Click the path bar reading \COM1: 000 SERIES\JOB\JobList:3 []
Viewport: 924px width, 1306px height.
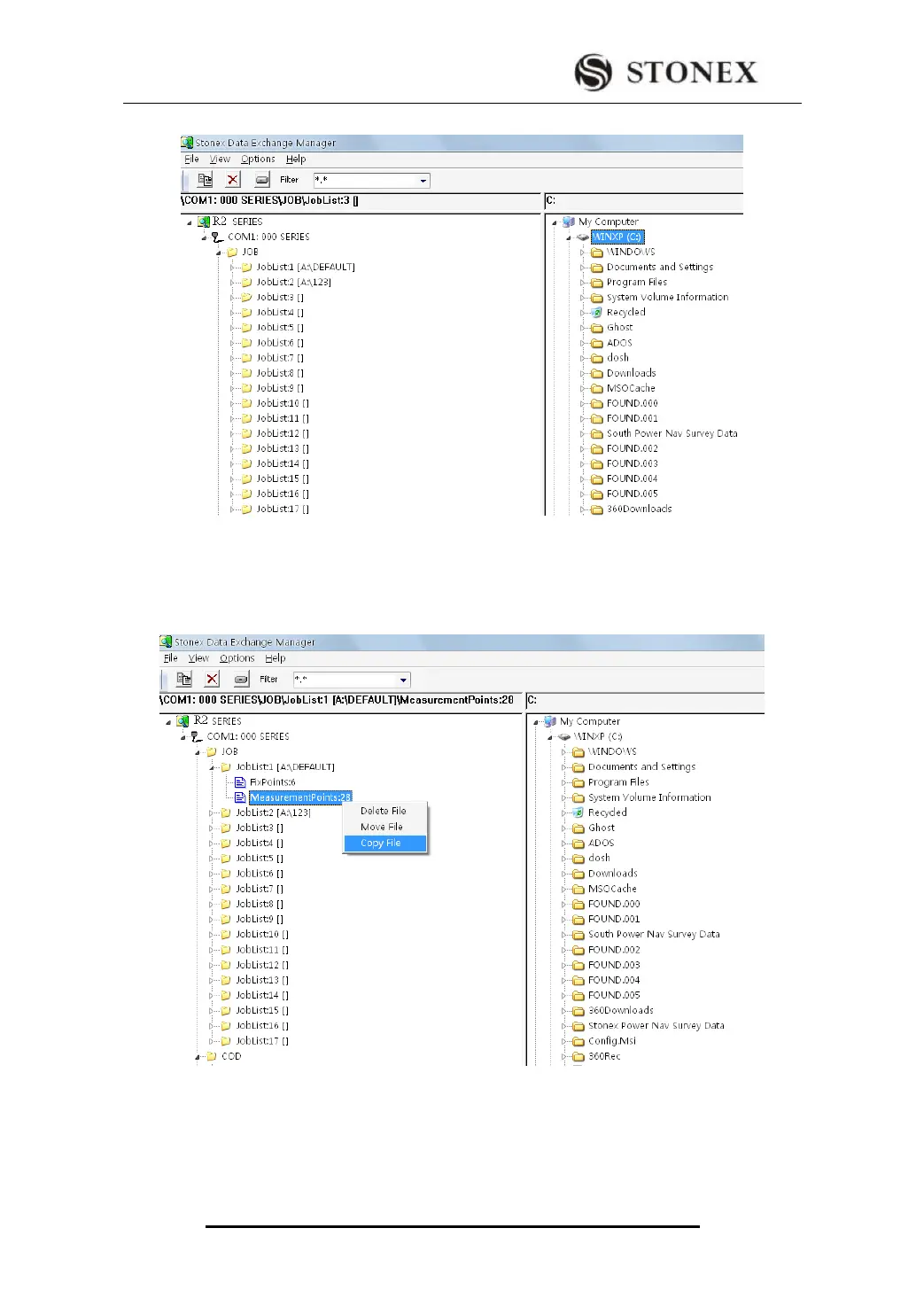tap(361, 201)
